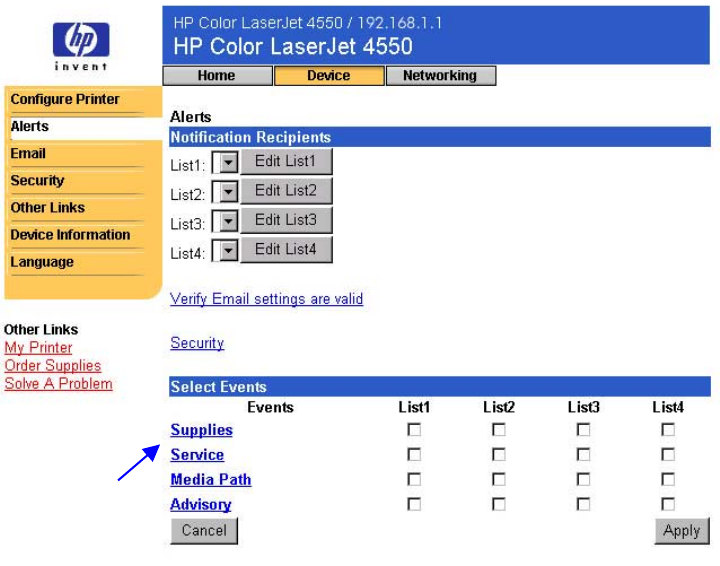
Task: Open the Supplies events link
Action: tap(202, 430)
